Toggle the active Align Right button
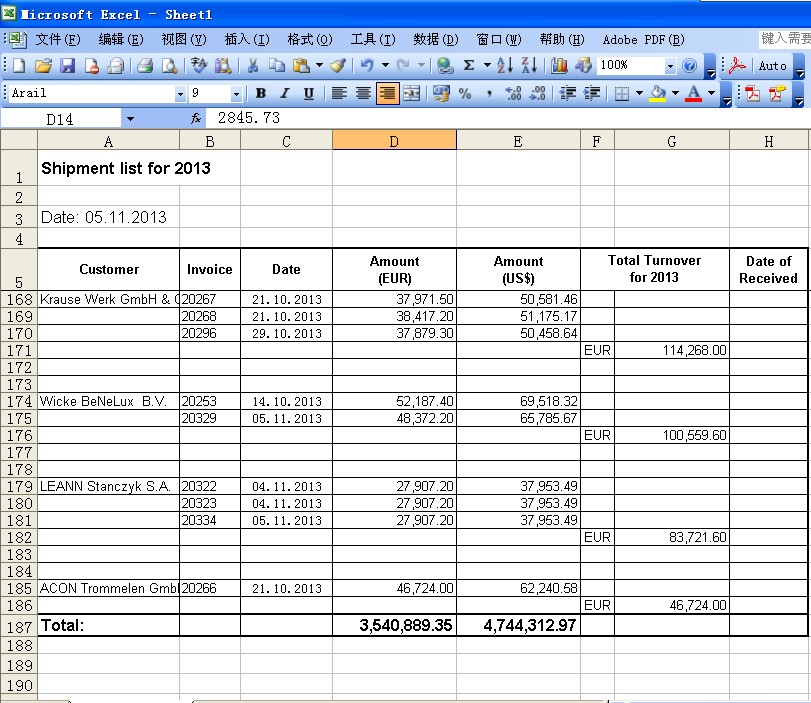This screenshot has width=811, height=703. pos(387,94)
